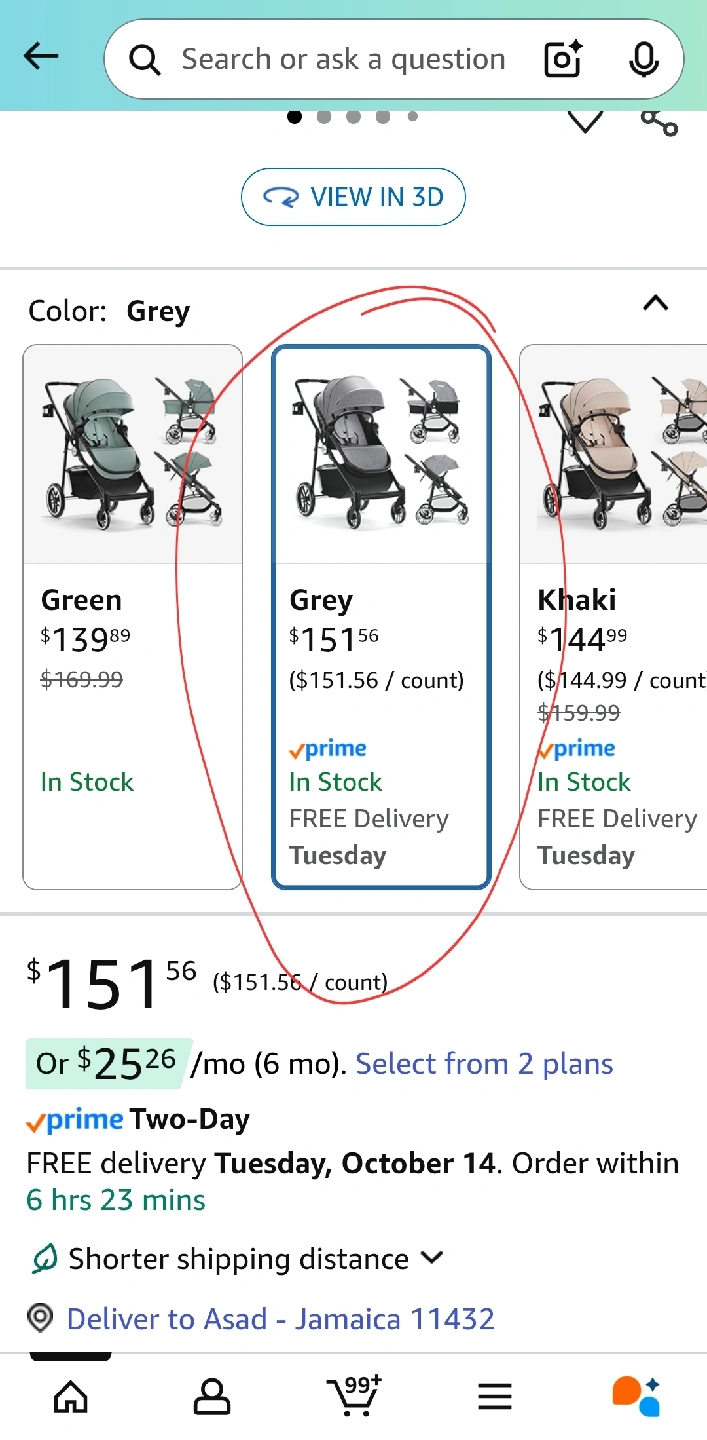707x1440 pixels.
Task: Open the account profile icon
Action: click(211, 1396)
